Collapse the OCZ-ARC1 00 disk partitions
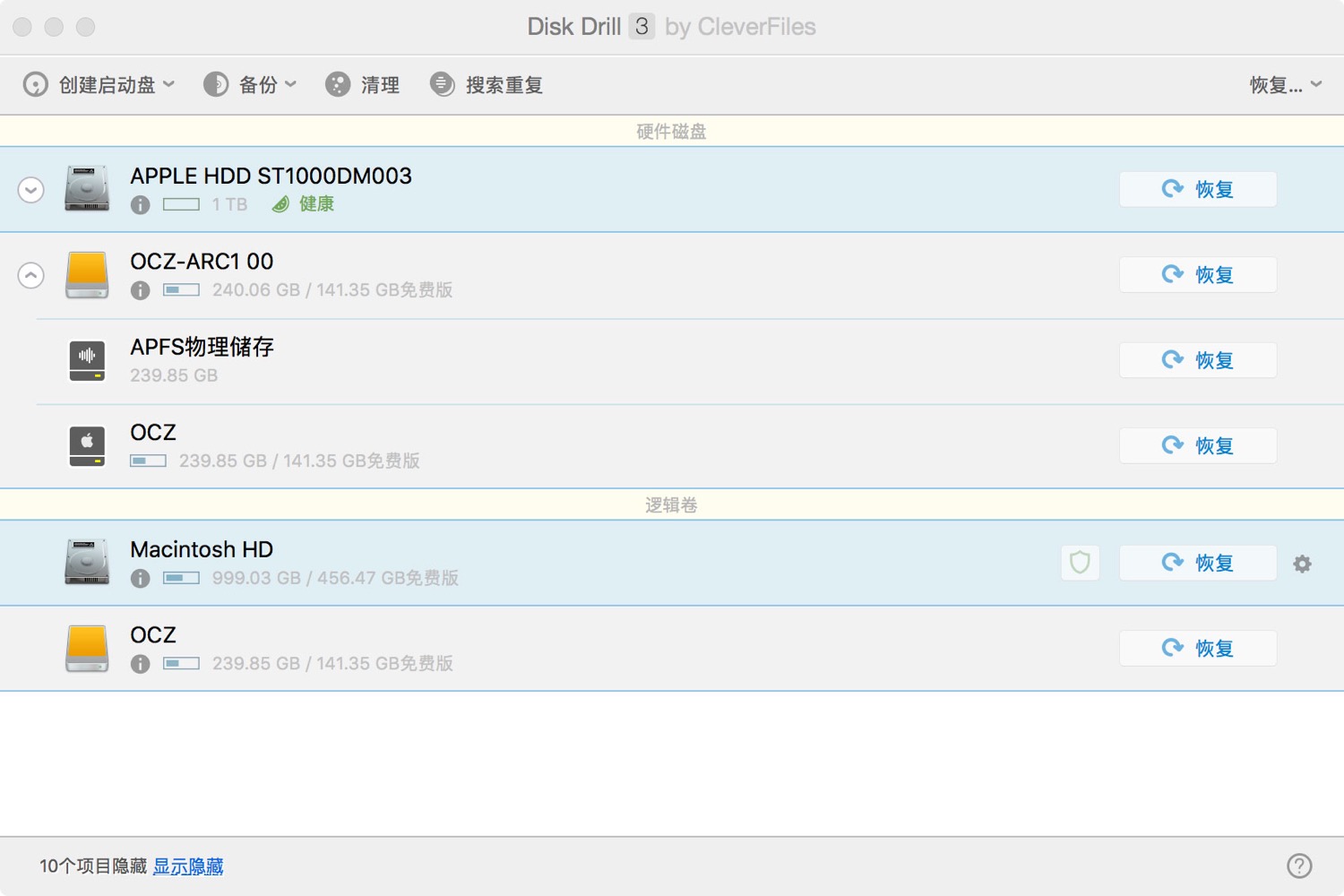1344x896 pixels. click(x=31, y=275)
